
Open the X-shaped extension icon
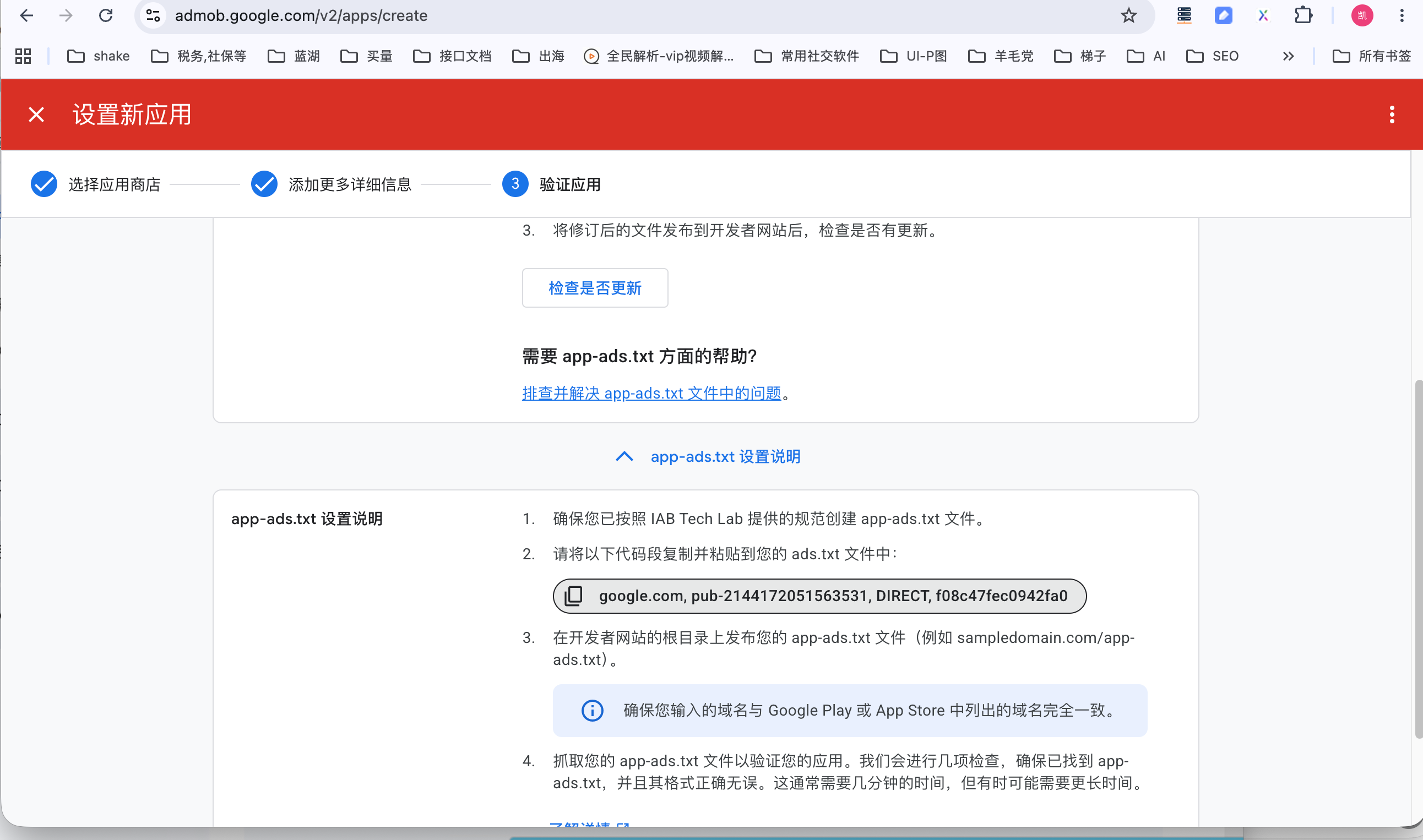coord(1263,15)
